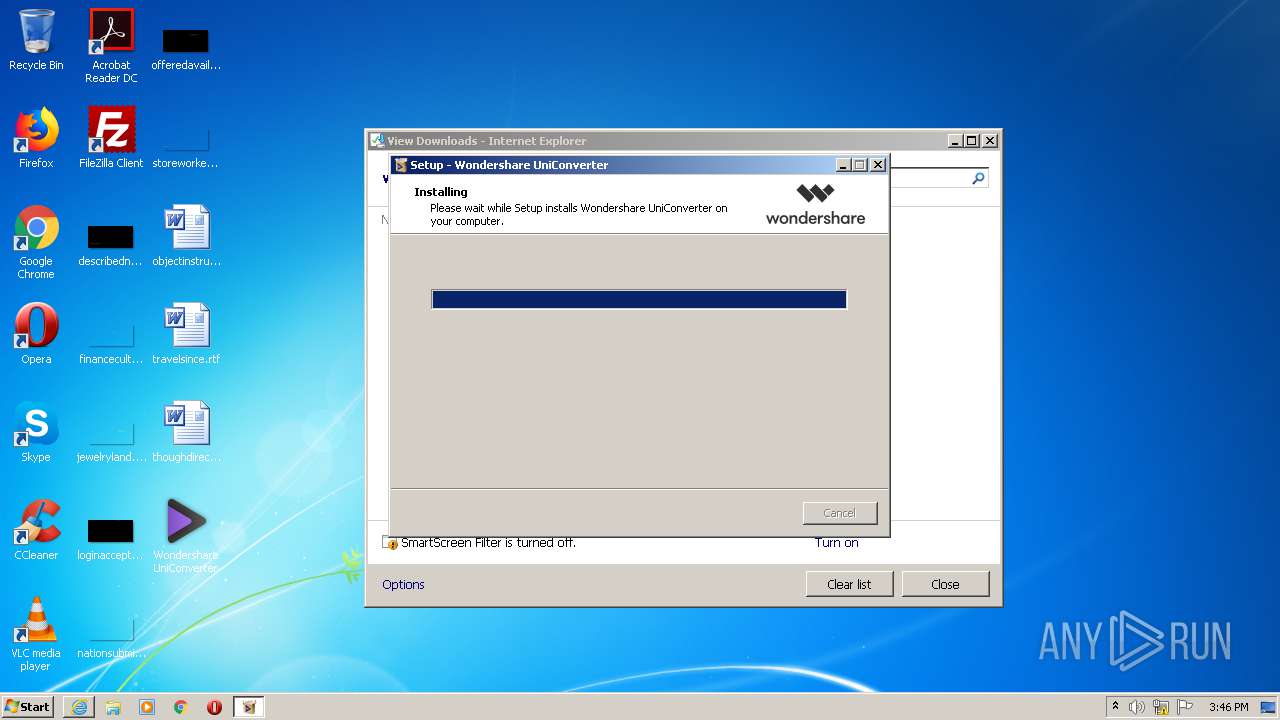This screenshot has height=720, width=1280.
Task: Click network tray icon
Action: coord(1161,707)
